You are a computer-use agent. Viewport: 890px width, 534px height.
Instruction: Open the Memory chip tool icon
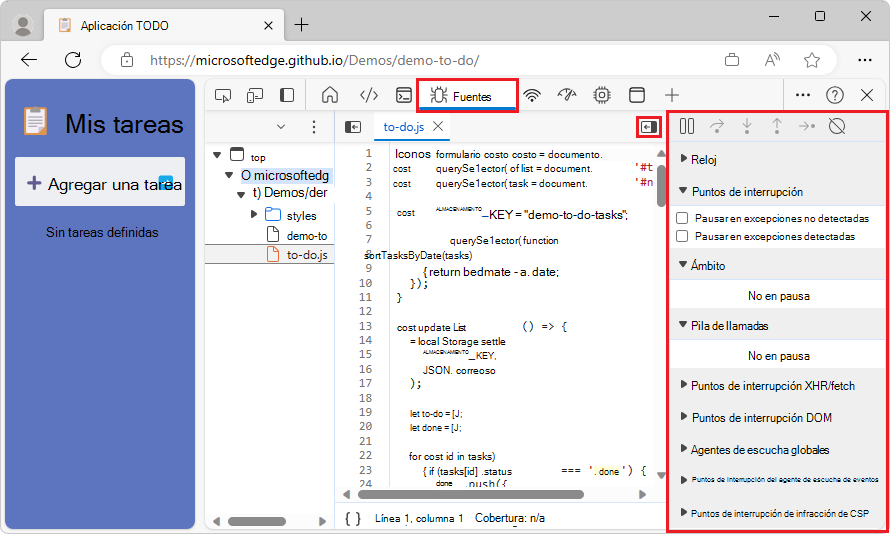tap(602, 95)
